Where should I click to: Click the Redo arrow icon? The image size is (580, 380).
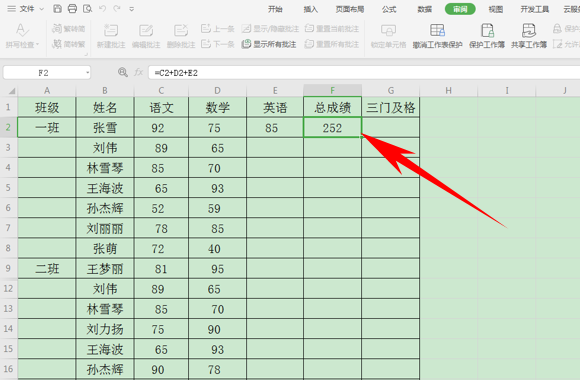(117, 9)
